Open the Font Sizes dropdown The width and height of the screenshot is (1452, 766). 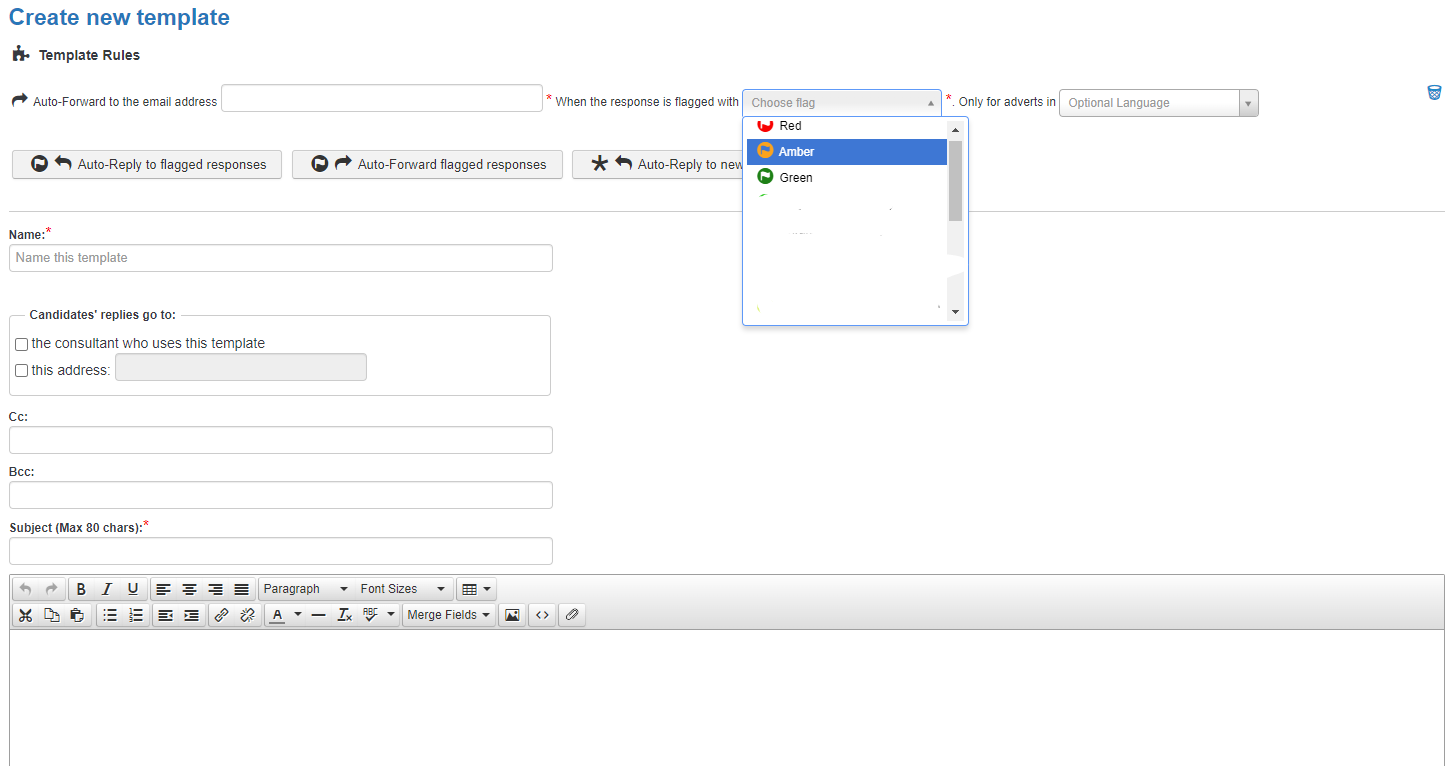click(402, 589)
